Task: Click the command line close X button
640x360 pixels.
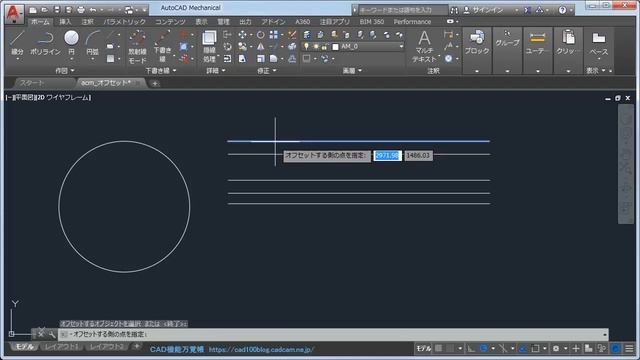Action: pos(41,334)
